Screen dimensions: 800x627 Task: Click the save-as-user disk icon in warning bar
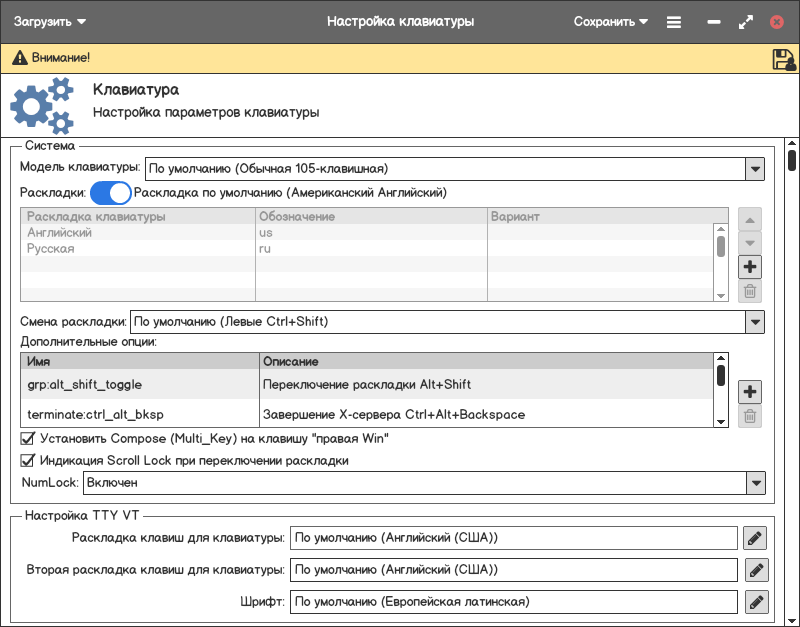(x=783, y=59)
